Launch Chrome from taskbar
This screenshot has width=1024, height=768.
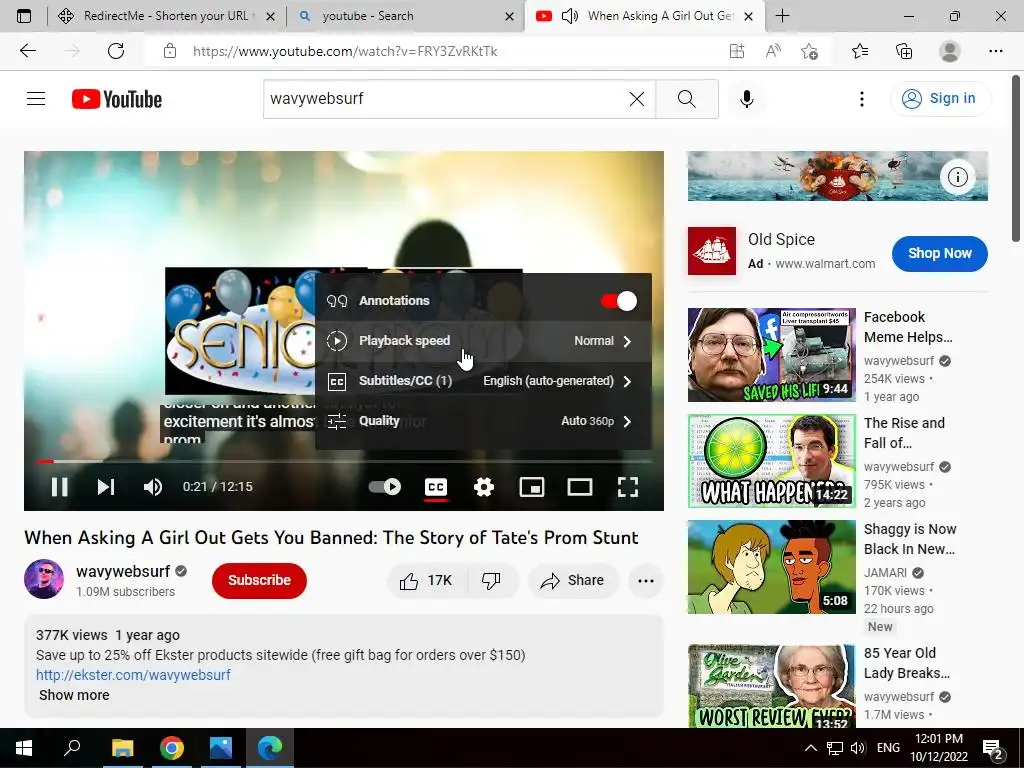172,748
